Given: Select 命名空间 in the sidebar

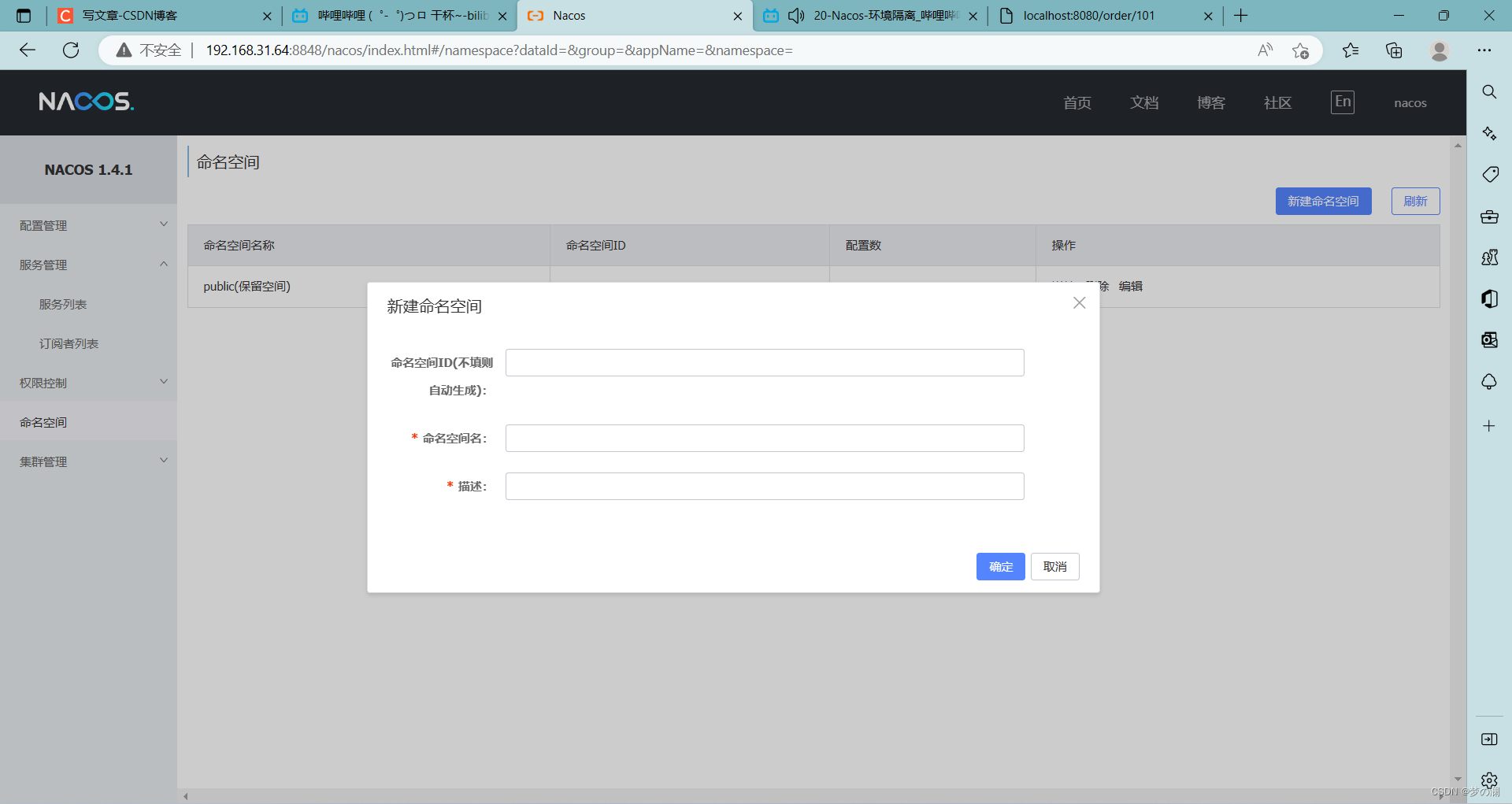Looking at the screenshot, I should coord(88,422).
